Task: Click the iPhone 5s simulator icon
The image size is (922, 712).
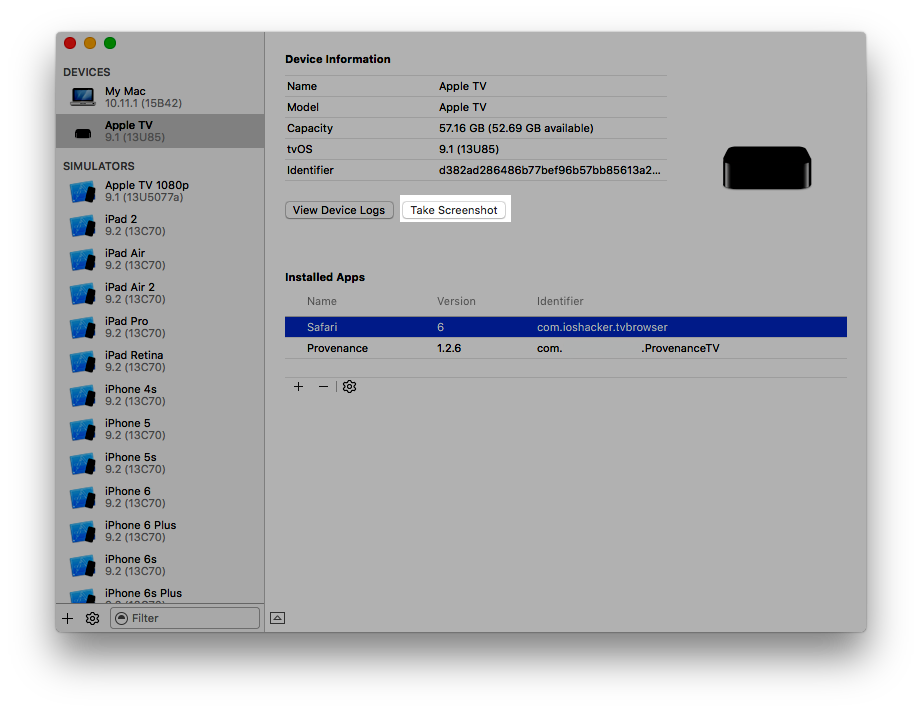Action: coord(83,464)
